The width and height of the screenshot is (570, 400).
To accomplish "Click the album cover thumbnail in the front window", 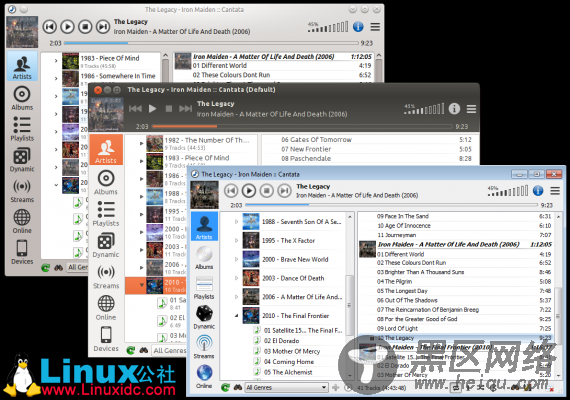I will (204, 195).
